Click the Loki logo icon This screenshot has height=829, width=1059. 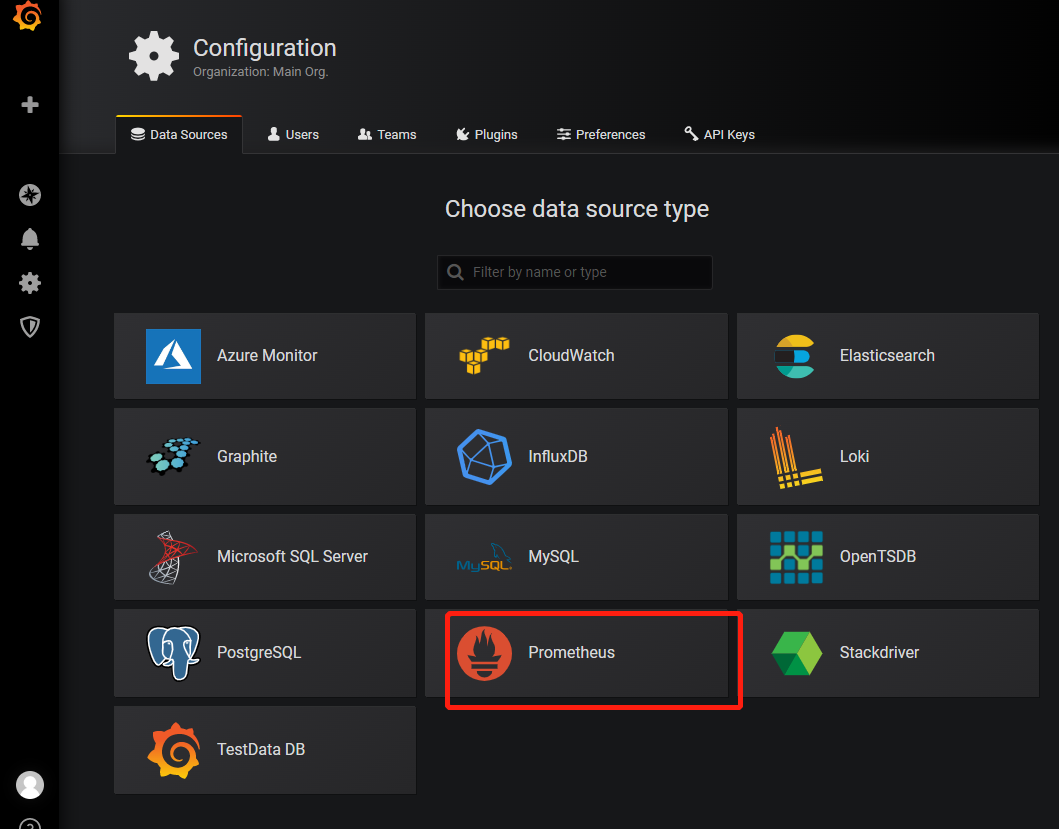pos(796,457)
